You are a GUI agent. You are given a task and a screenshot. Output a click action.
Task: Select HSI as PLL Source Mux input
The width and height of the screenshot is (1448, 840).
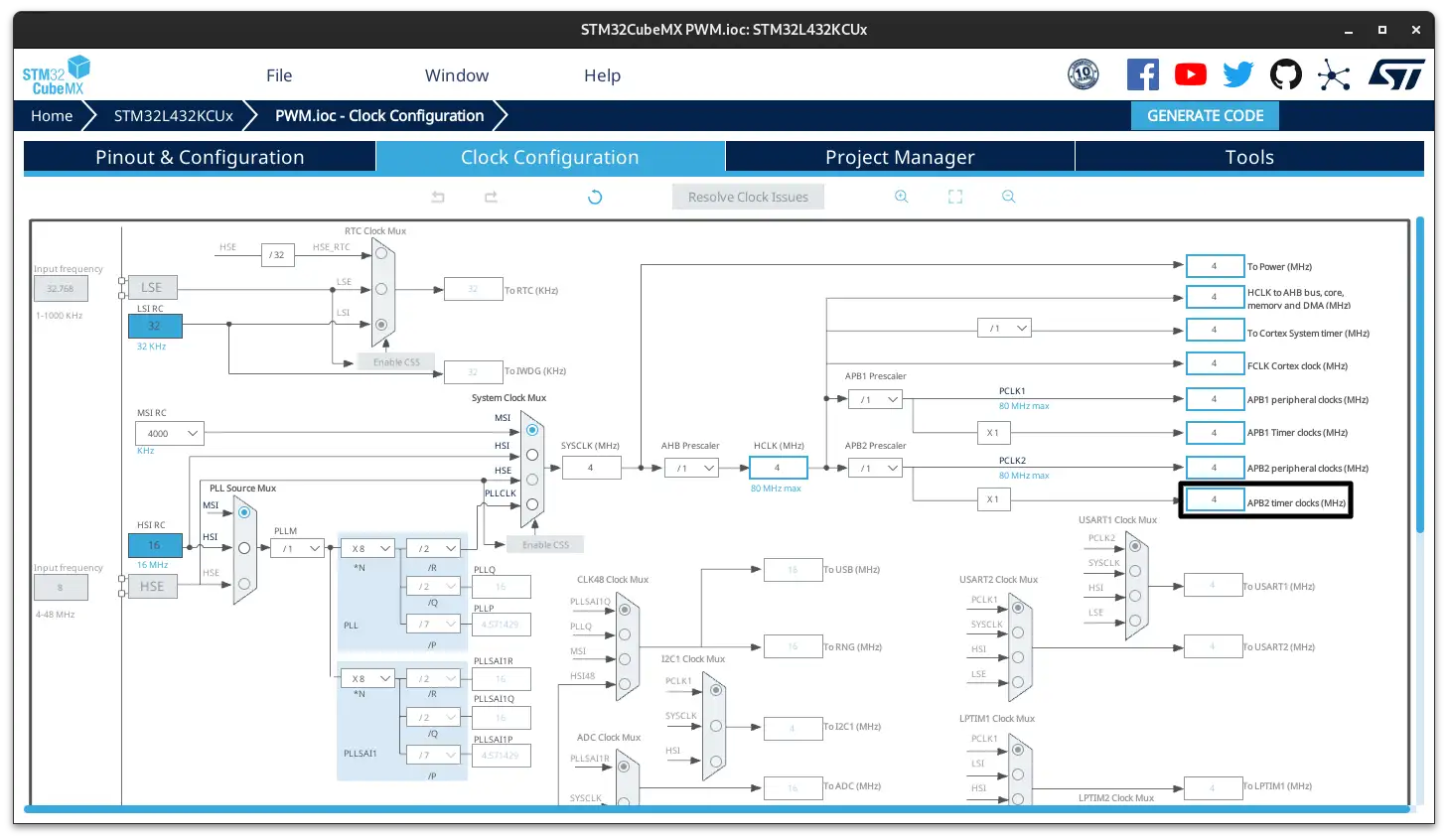(x=244, y=548)
